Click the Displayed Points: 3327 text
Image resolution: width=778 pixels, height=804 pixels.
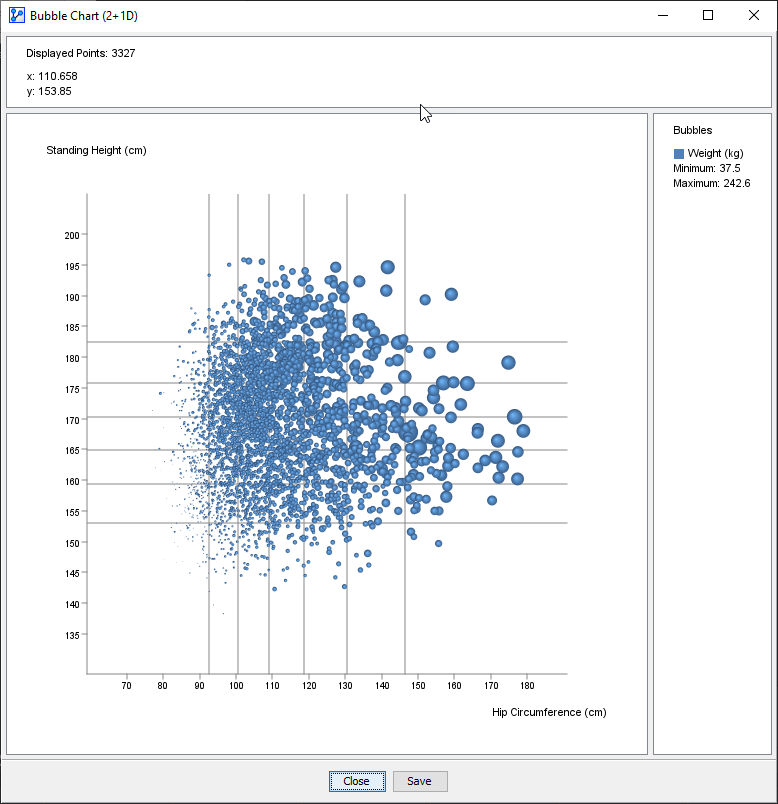[80, 54]
